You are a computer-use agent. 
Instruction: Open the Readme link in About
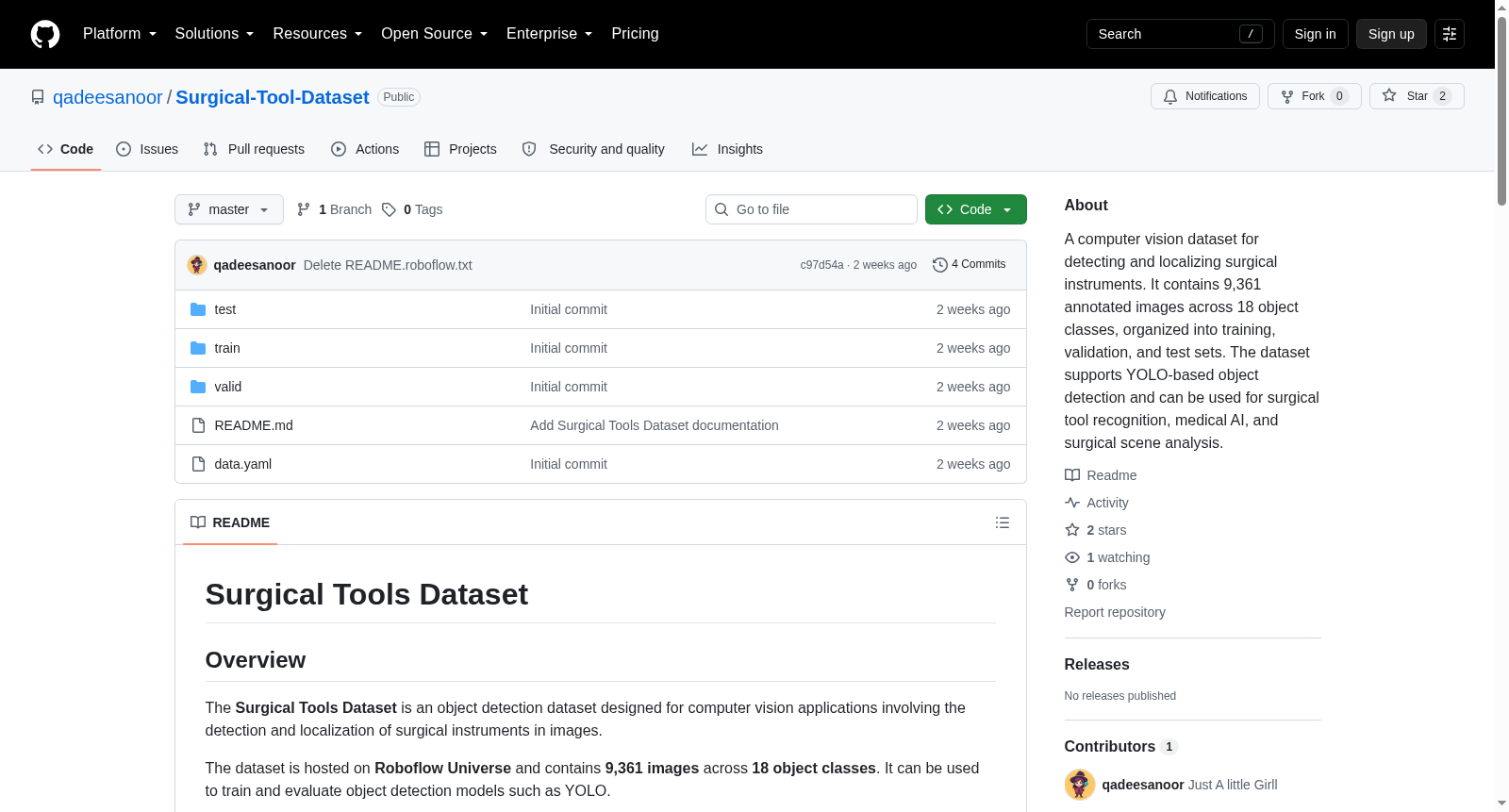1101,475
